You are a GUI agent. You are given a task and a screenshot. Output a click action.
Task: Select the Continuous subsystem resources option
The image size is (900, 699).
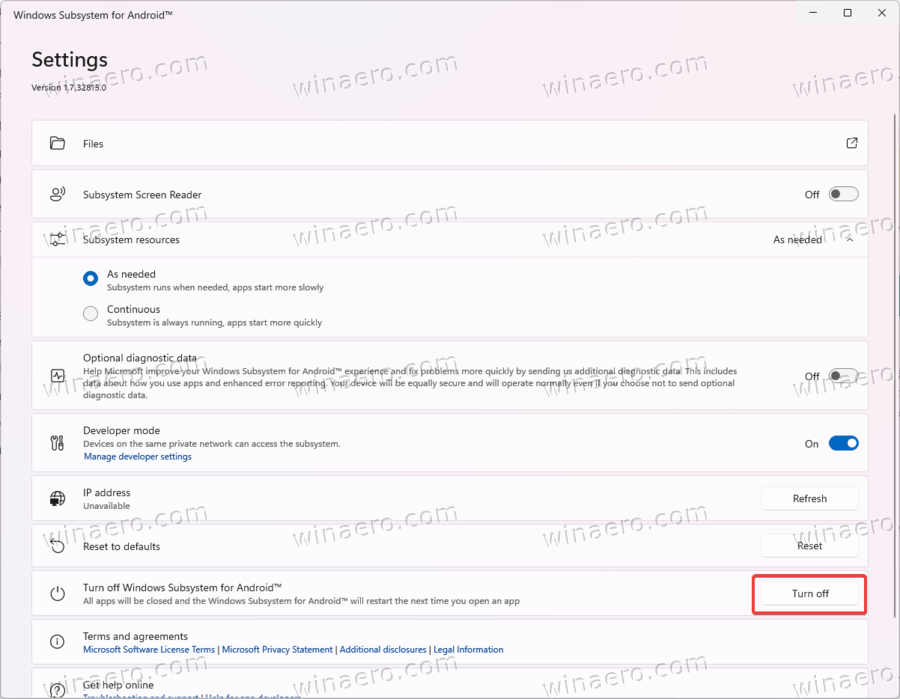[x=90, y=313]
